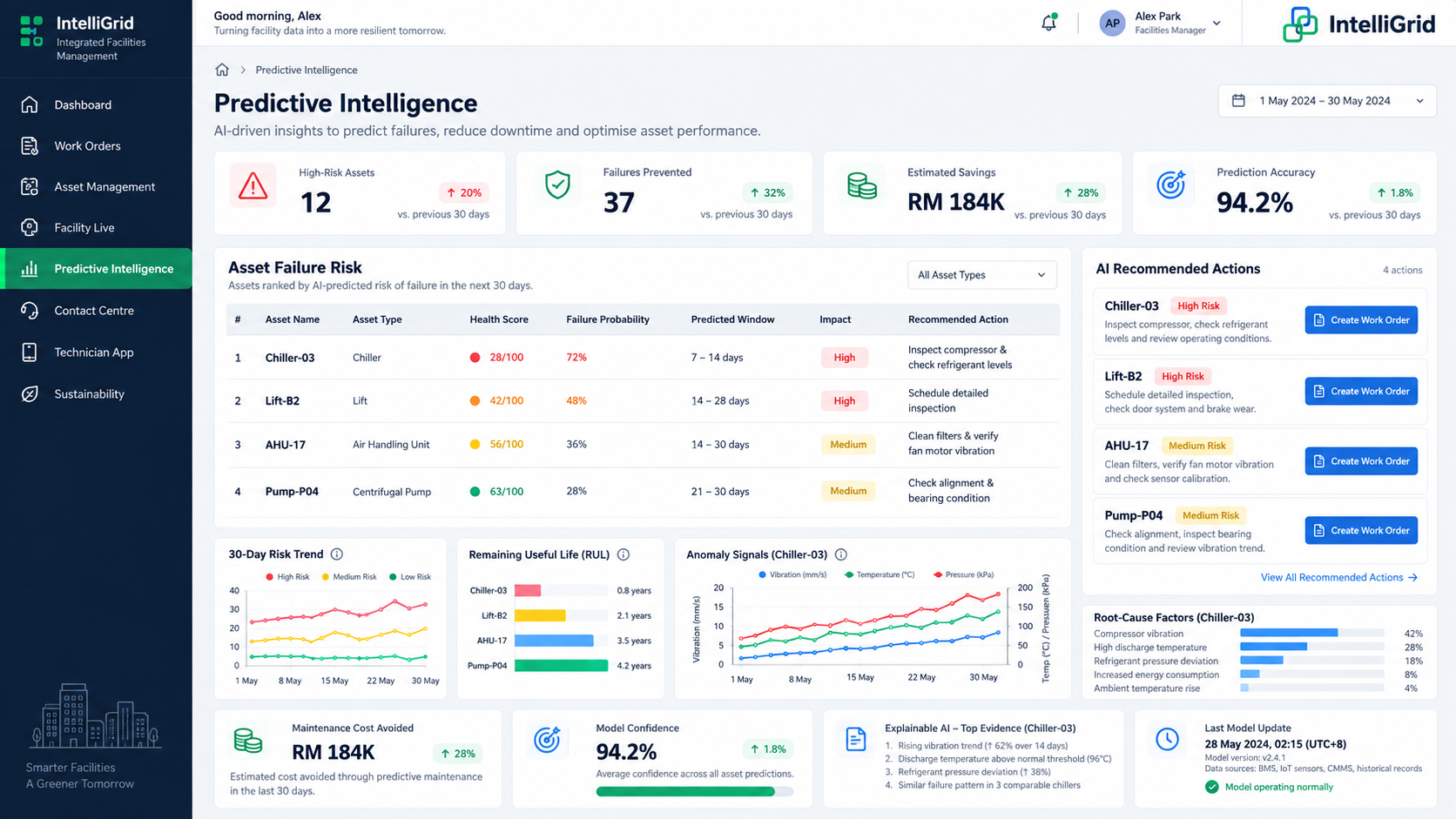Select Predictive Intelligence in sidebar
This screenshot has height=819, width=1456.
pyautogui.click(x=96, y=268)
